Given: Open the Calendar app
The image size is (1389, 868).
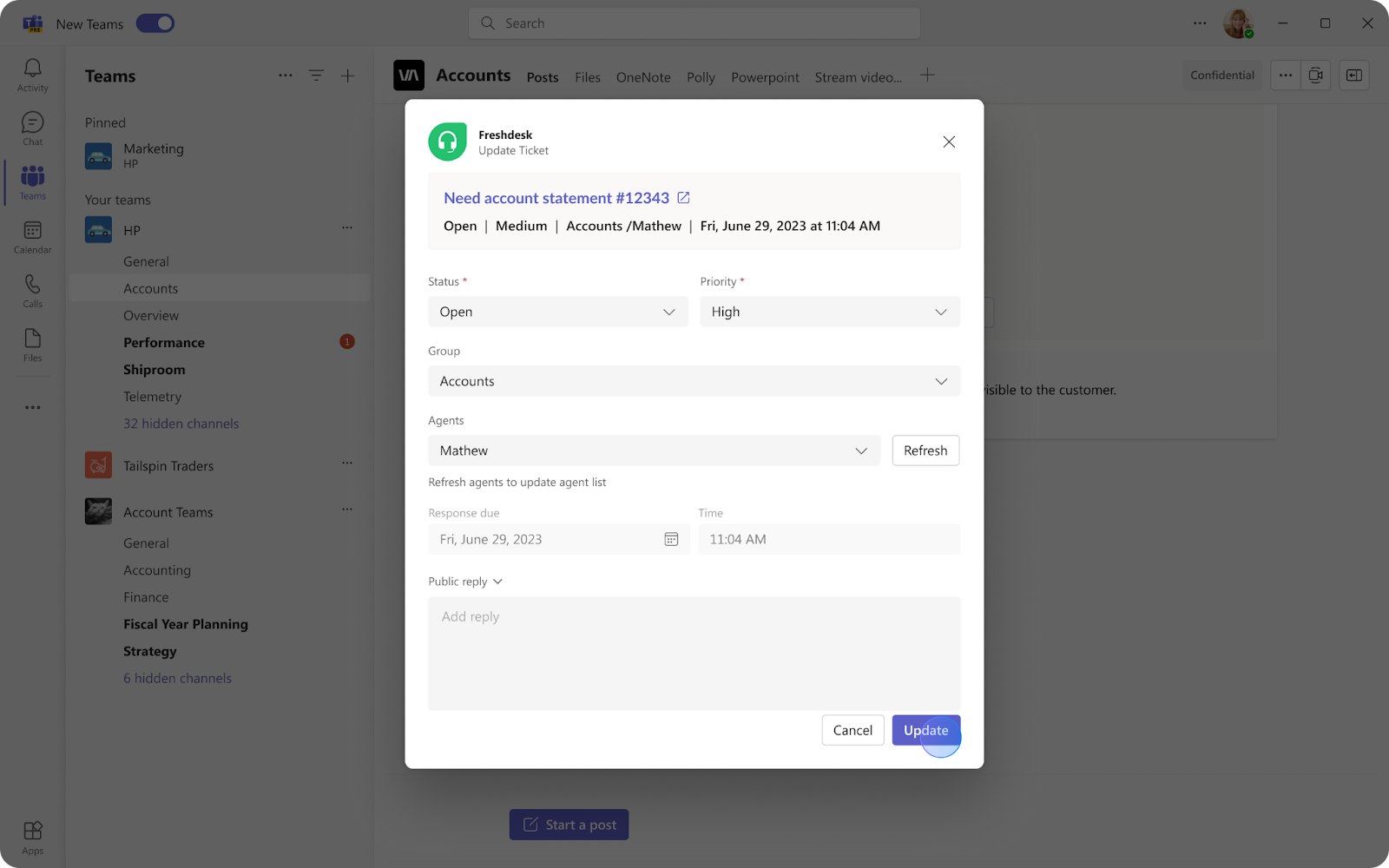Looking at the screenshot, I should [x=32, y=237].
